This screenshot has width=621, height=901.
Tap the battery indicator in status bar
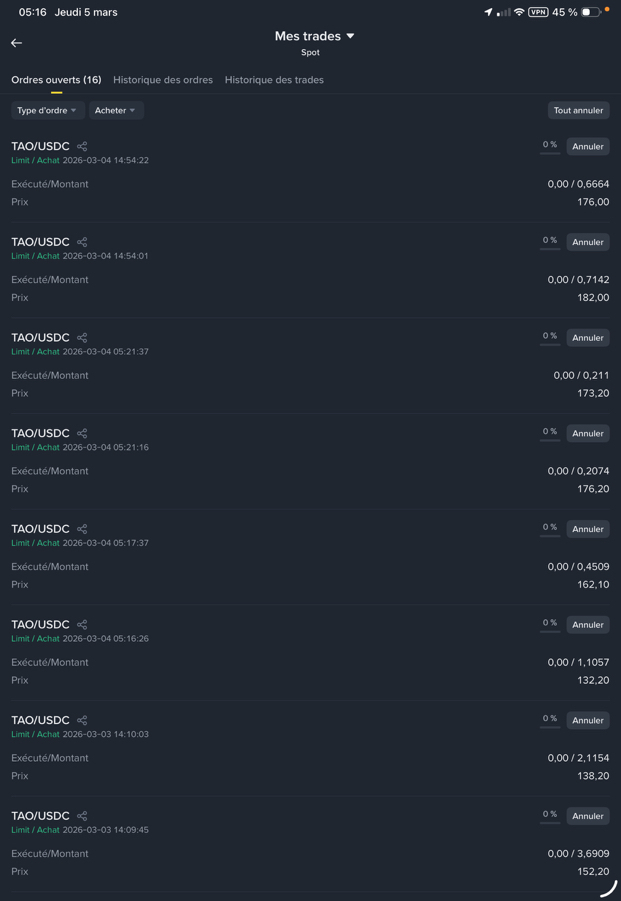[x=591, y=13]
